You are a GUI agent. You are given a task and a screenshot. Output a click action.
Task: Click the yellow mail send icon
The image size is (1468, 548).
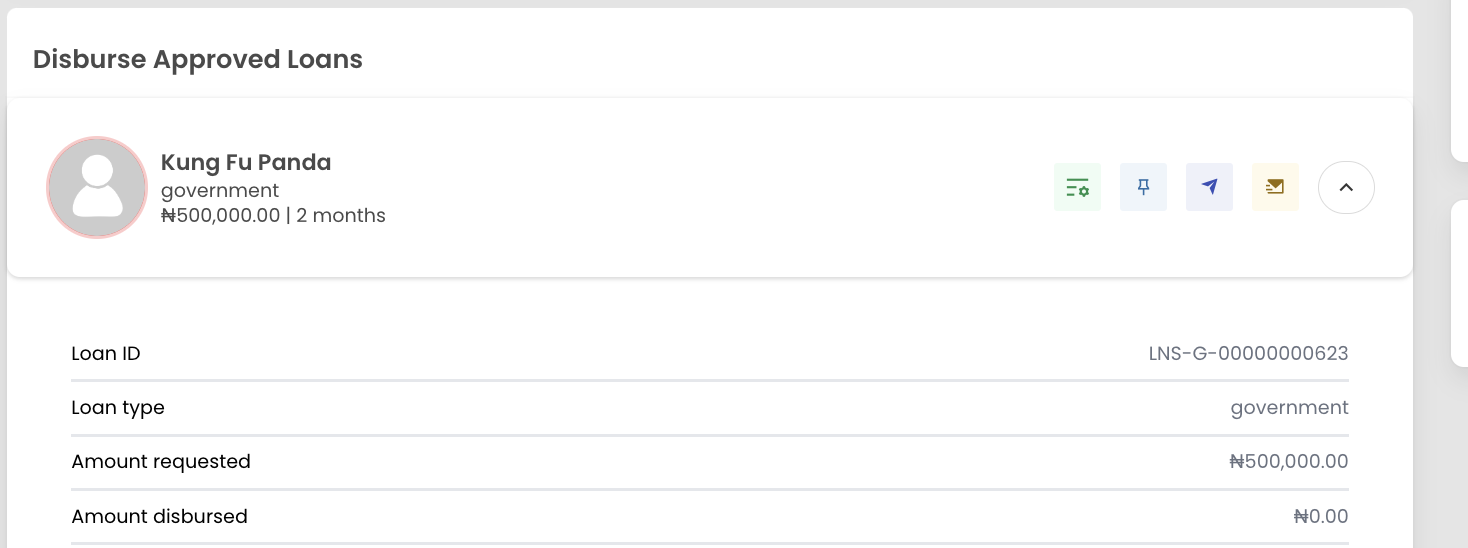1275,187
